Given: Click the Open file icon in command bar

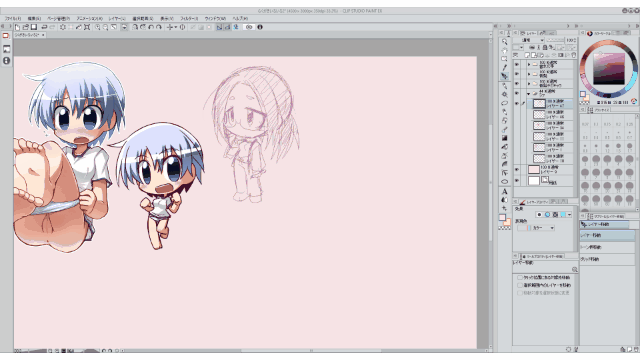Looking at the screenshot, I should click(26, 27).
